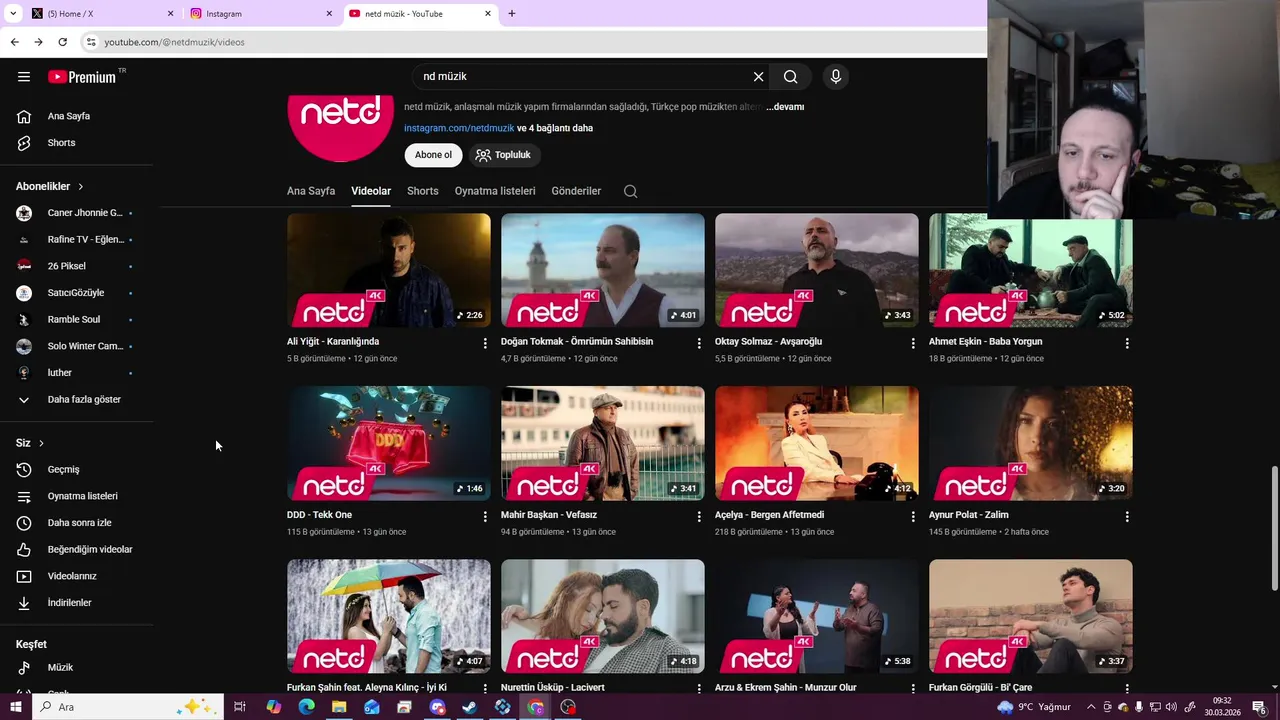Image resolution: width=1280 pixels, height=720 pixels.
Task: Open the browser tab list dropdown
Action: pos(13,14)
